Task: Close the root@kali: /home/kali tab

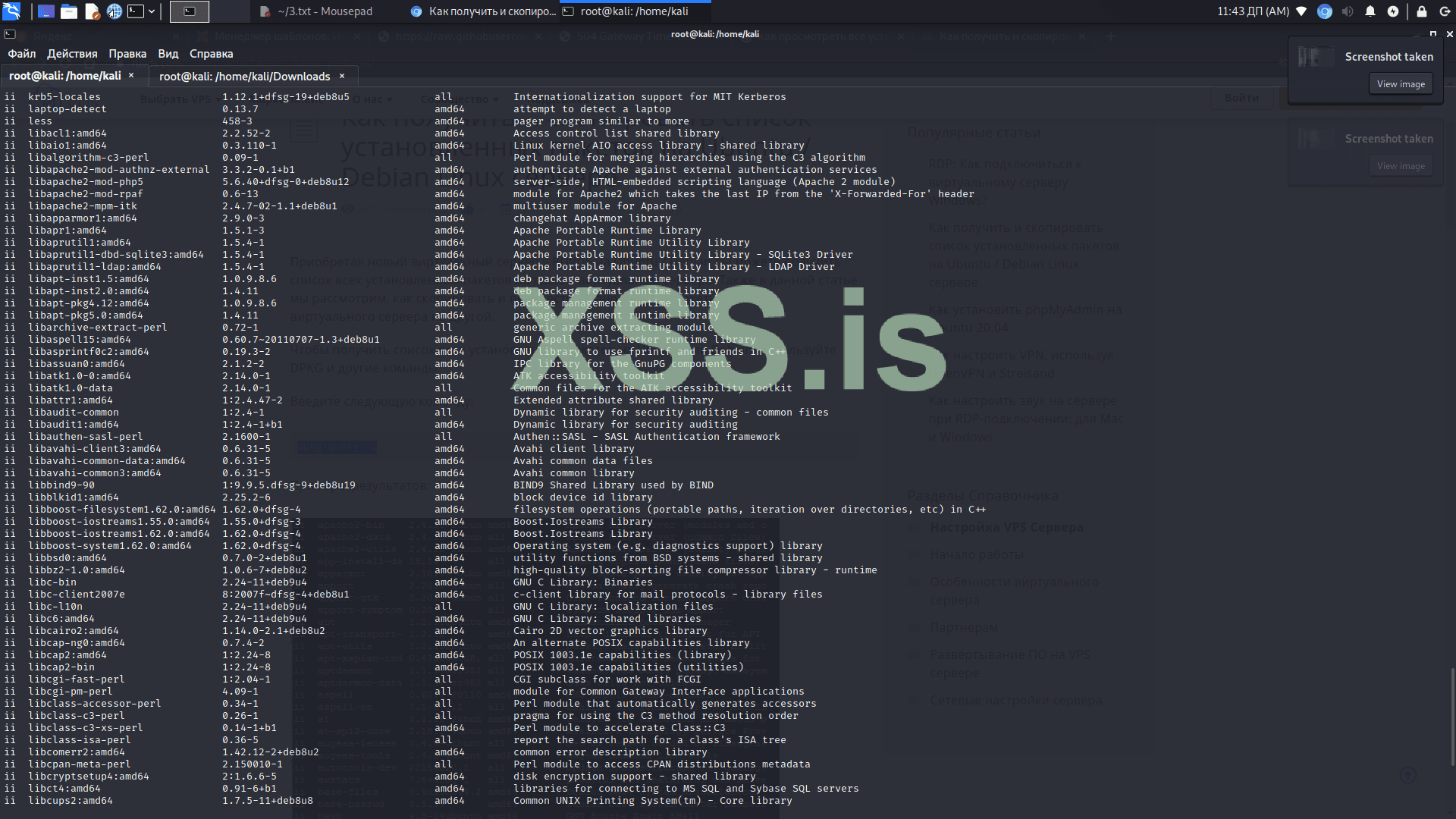Action: point(131,75)
